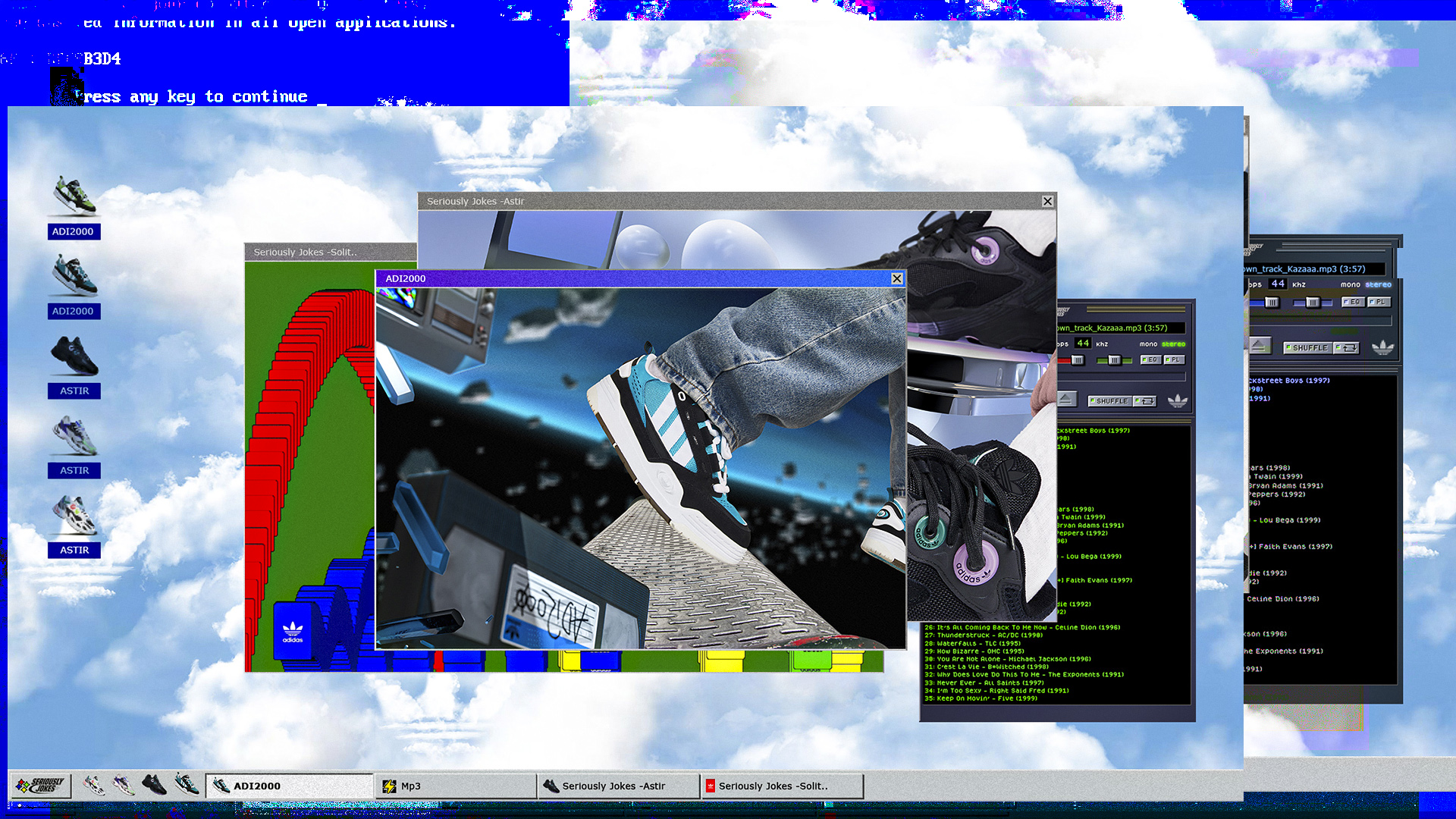This screenshot has height=819, width=1456.
Task: Click the Adidas badge in the Solitaire window
Action: pos(293,631)
